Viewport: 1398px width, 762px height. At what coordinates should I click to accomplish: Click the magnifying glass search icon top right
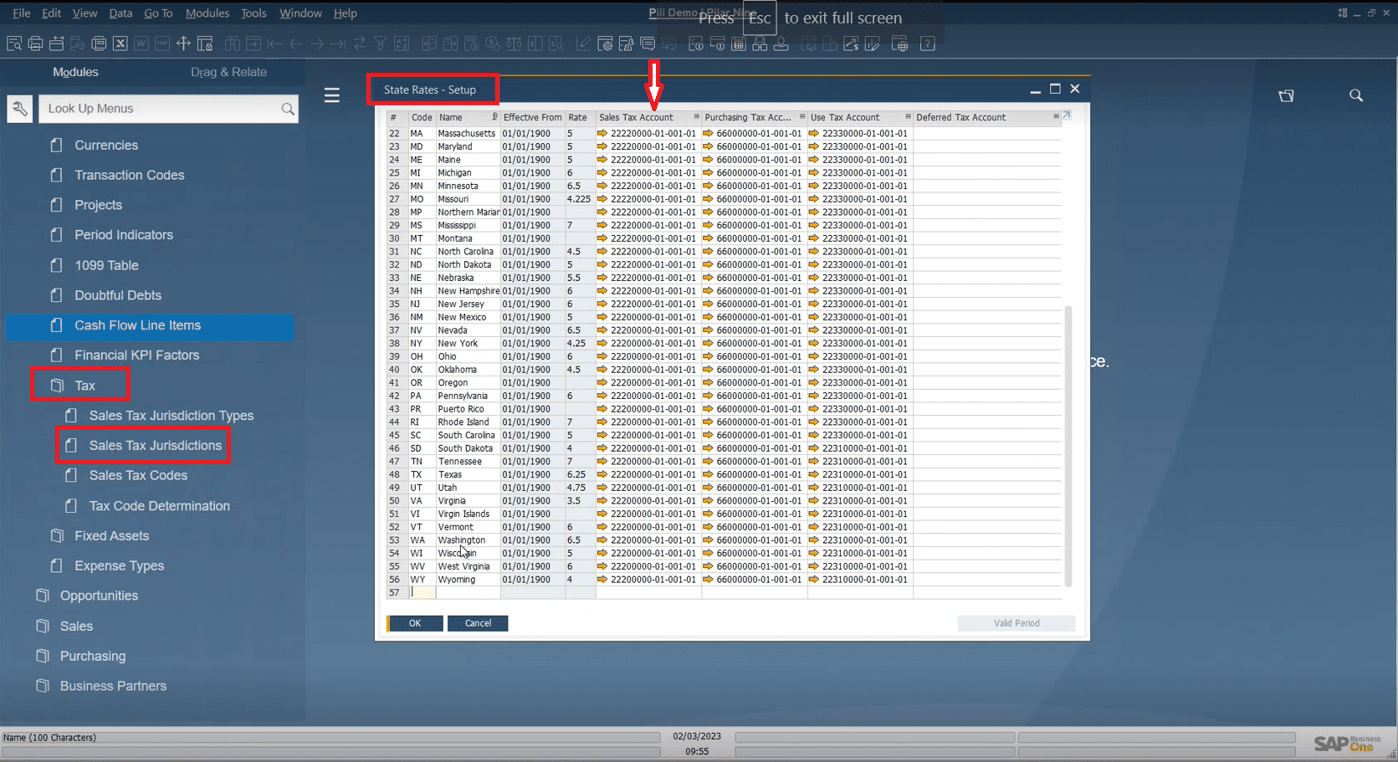pyautogui.click(x=1356, y=96)
